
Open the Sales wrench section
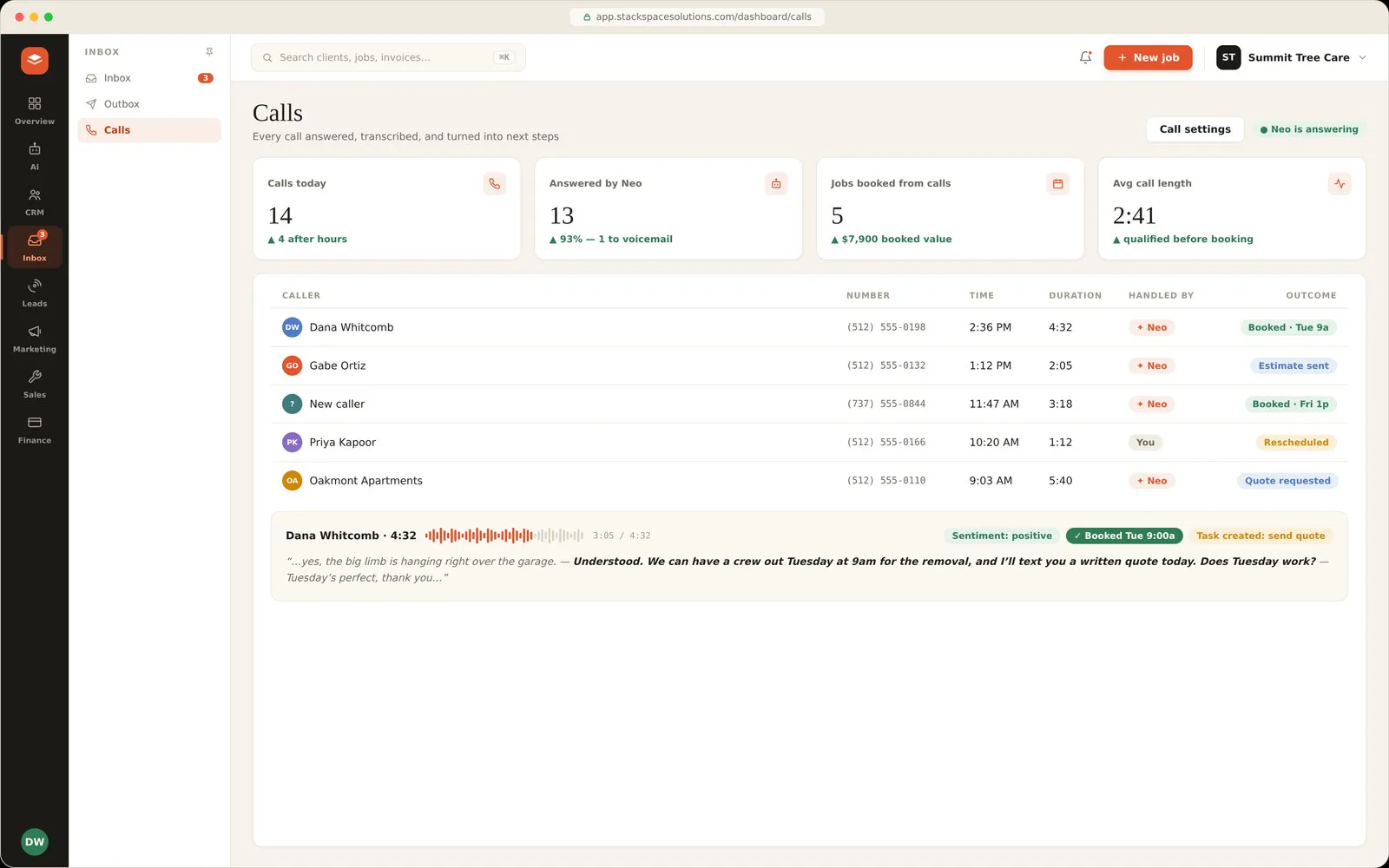[x=35, y=385]
